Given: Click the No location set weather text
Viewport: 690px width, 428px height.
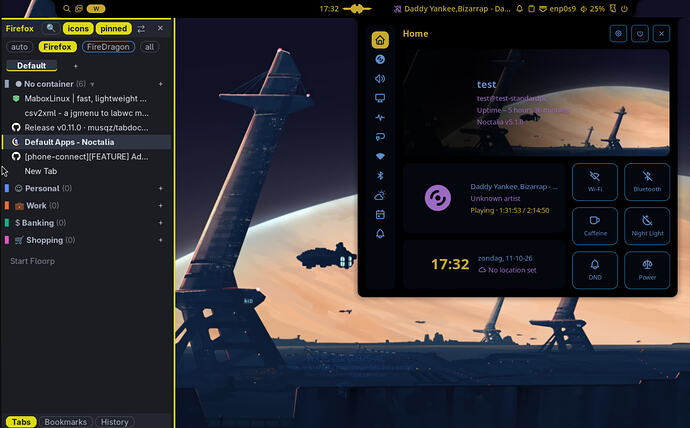Looking at the screenshot, I should click(x=512, y=270).
